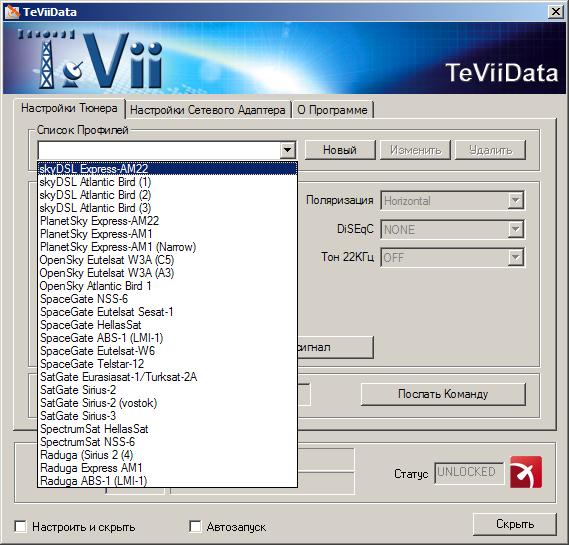Pick OpenSky Eutelsat W3A (C5) profile
The width and height of the screenshot is (569, 545).
click(x=167, y=260)
